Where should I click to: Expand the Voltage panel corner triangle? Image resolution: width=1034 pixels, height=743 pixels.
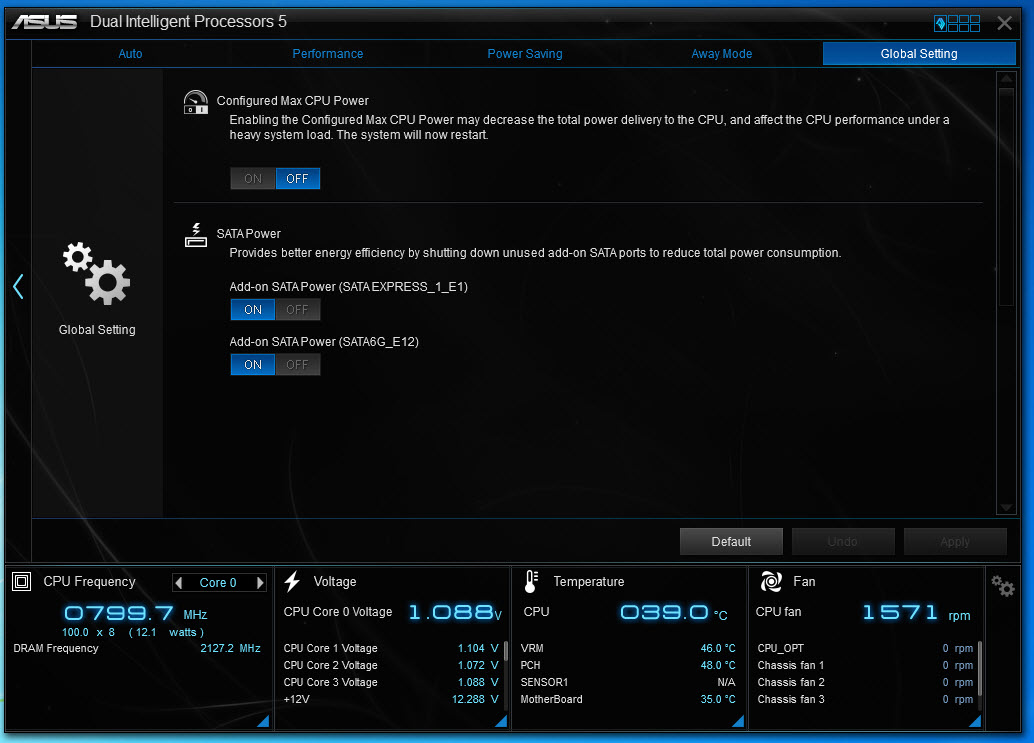501,721
